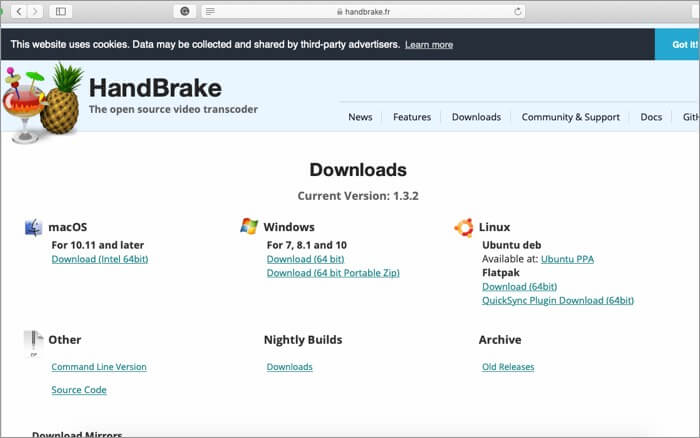Click the Safari forward arrow button
The width and height of the screenshot is (700, 438).
point(37,11)
